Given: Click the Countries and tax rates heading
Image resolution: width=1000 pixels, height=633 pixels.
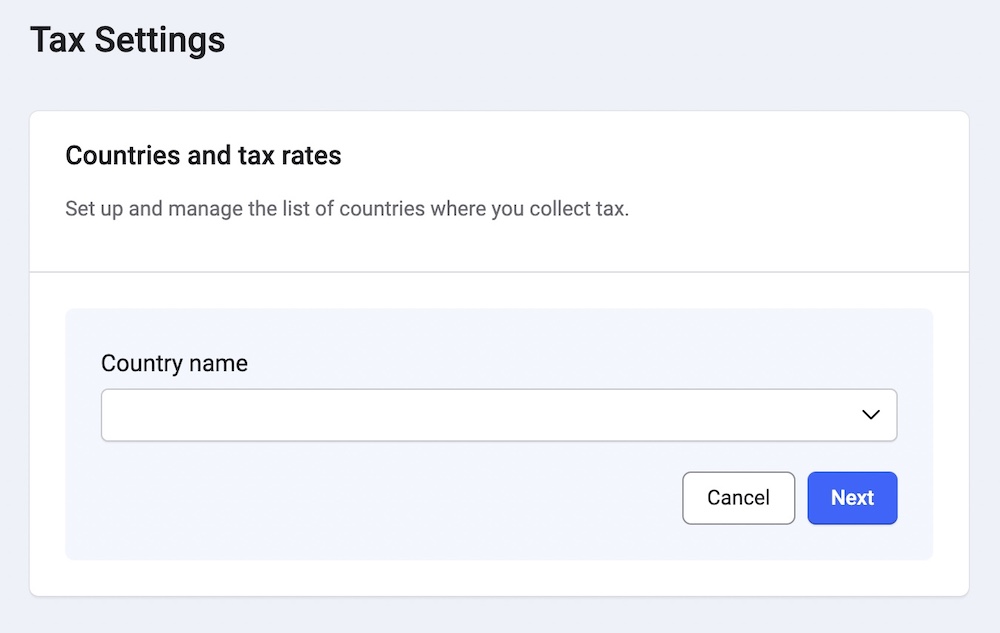Looking at the screenshot, I should pyautogui.click(x=203, y=155).
